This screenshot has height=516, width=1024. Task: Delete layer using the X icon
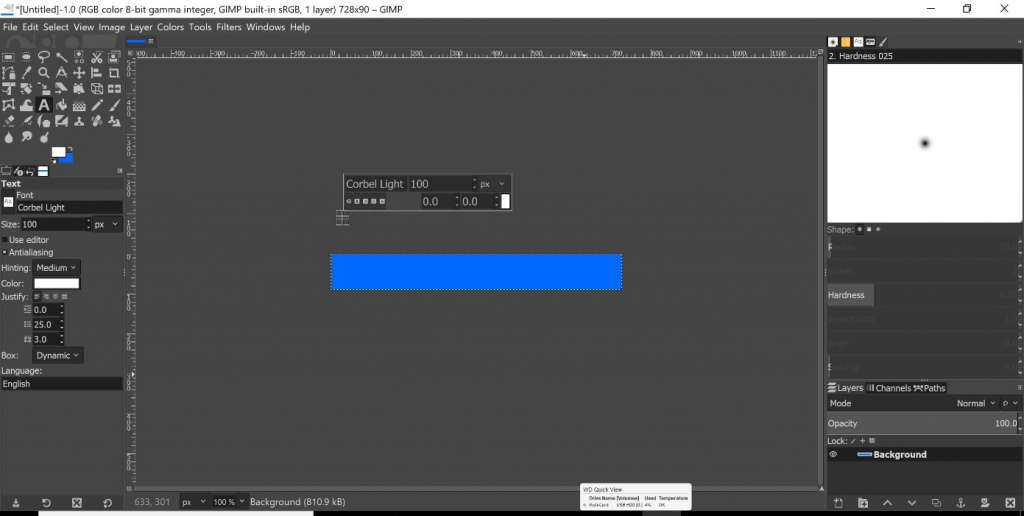1009,502
